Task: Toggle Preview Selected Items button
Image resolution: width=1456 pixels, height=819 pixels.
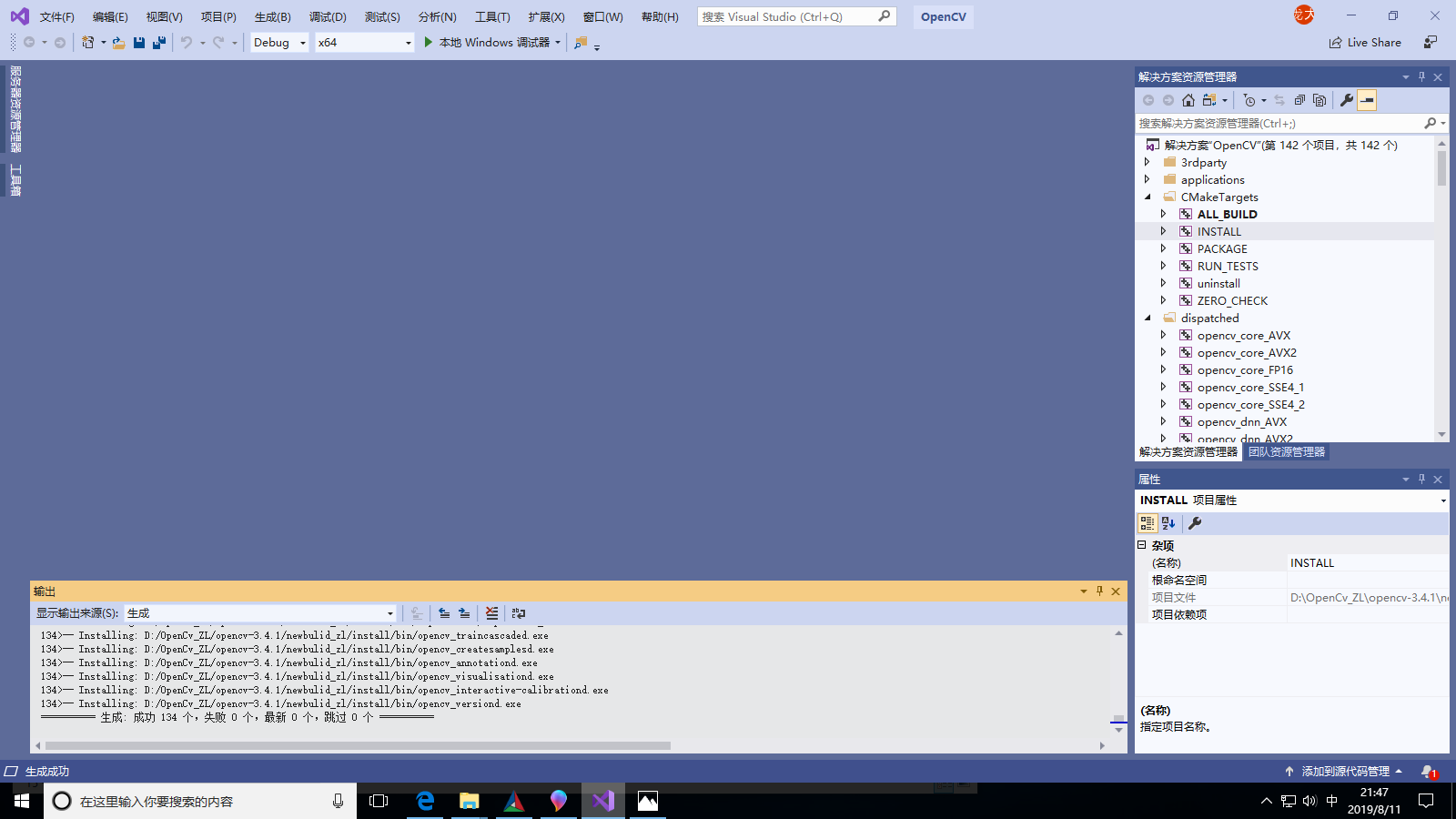Action: pyautogui.click(x=1367, y=100)
